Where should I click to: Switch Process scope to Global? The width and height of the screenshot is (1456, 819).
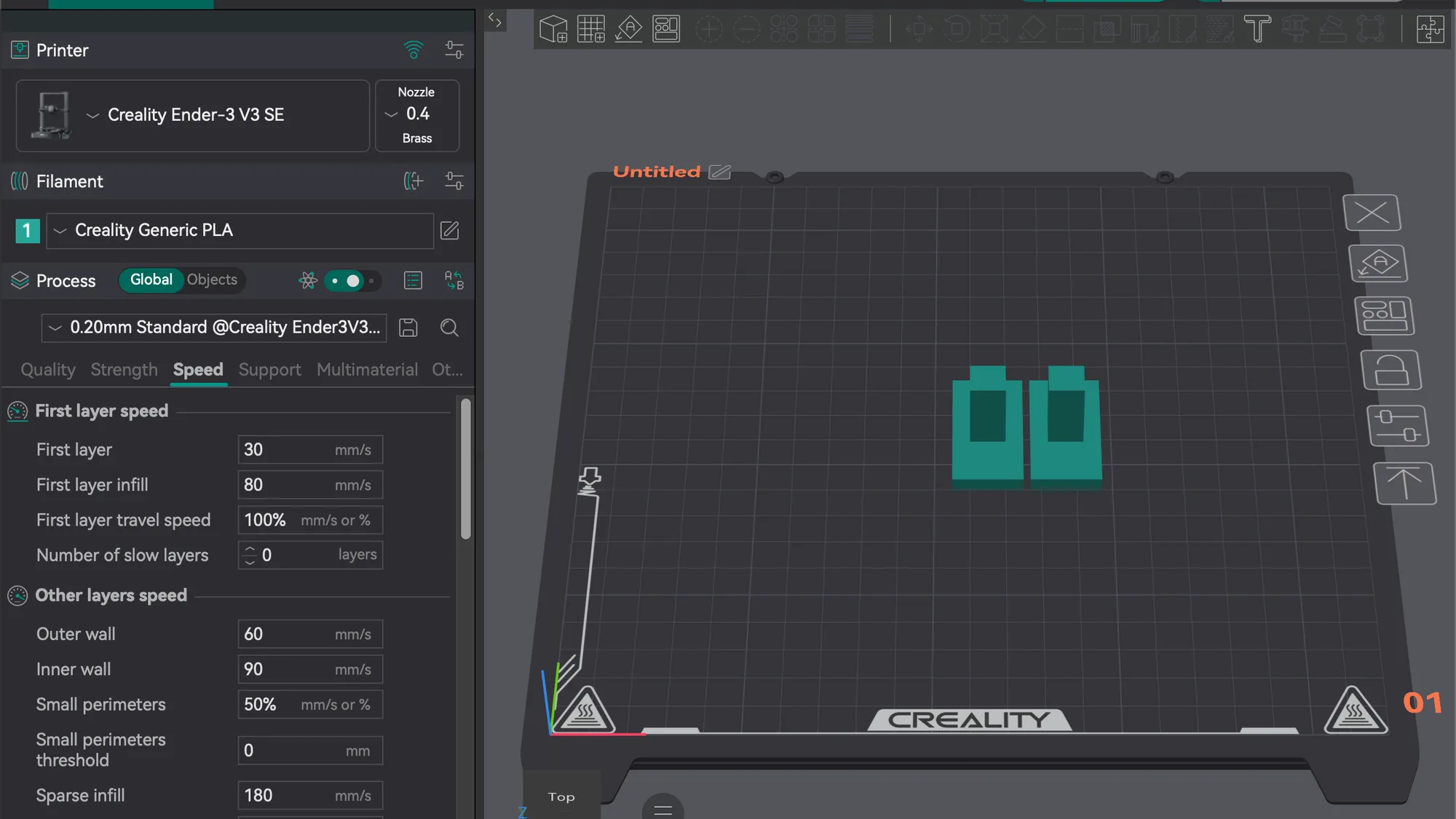click(151, 280)
